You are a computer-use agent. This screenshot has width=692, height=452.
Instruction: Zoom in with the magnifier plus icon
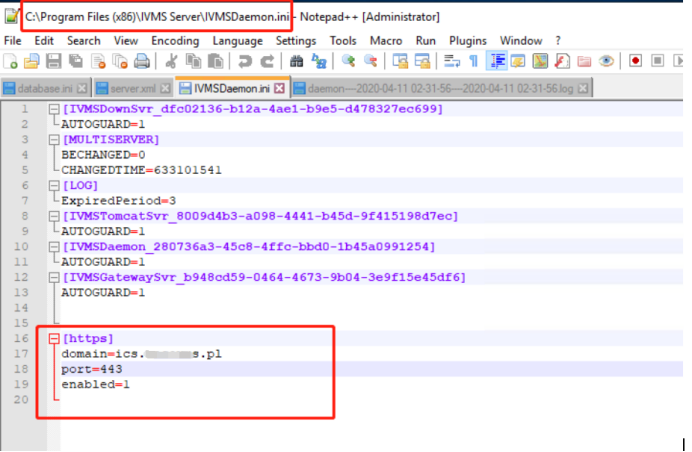pyautogui.click(x=348, y=61)
